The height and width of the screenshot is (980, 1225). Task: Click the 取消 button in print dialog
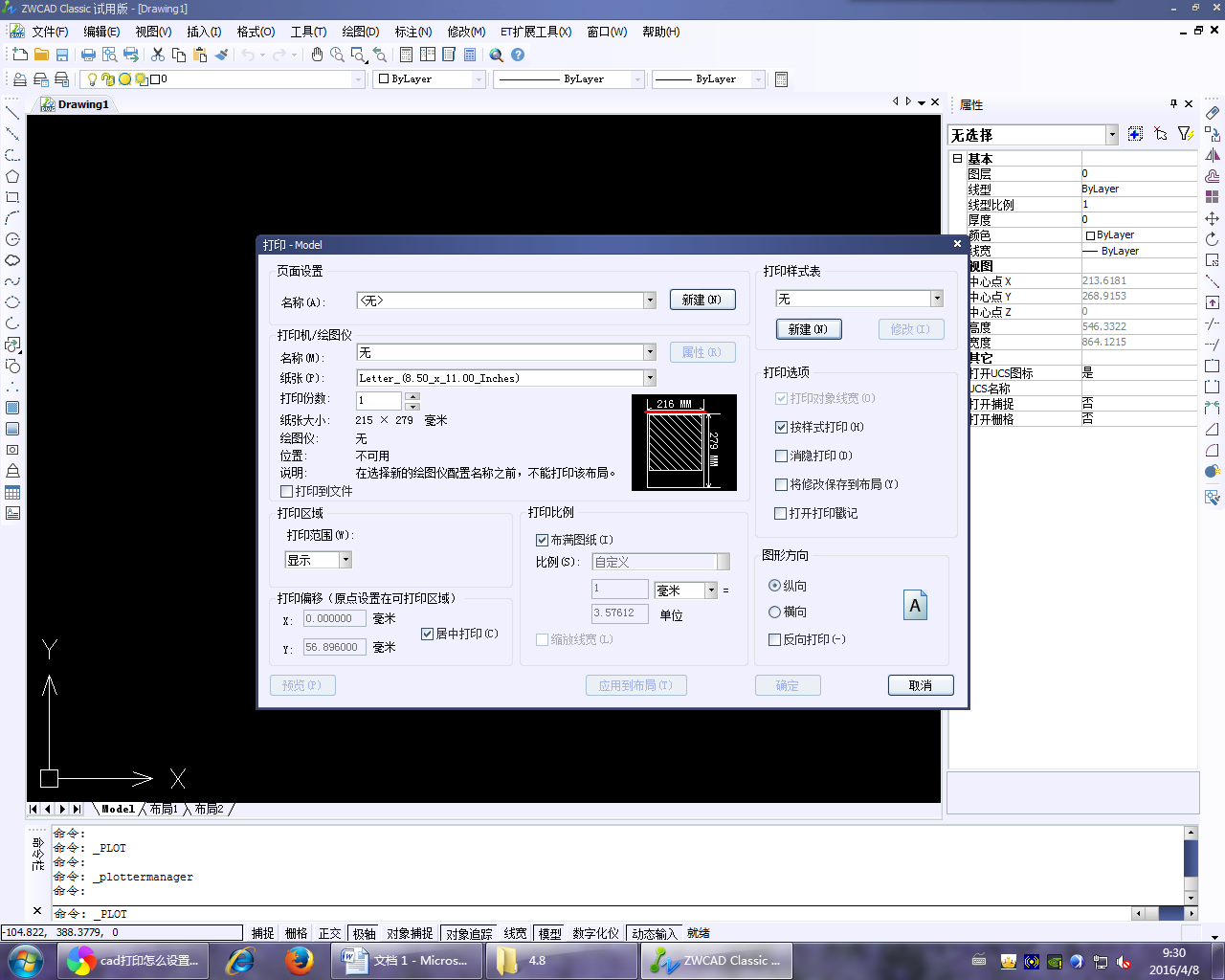[921, 685]
